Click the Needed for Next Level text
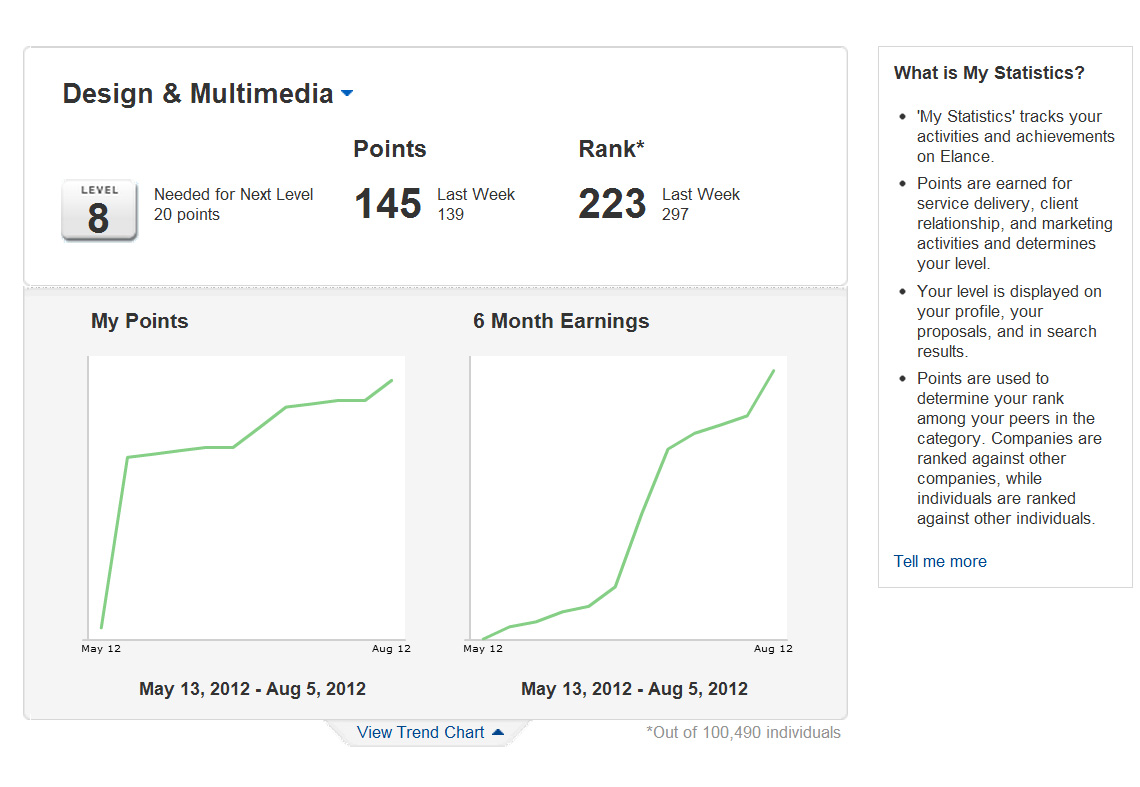Screen dimensions: 1140x787 click(233, 195)
